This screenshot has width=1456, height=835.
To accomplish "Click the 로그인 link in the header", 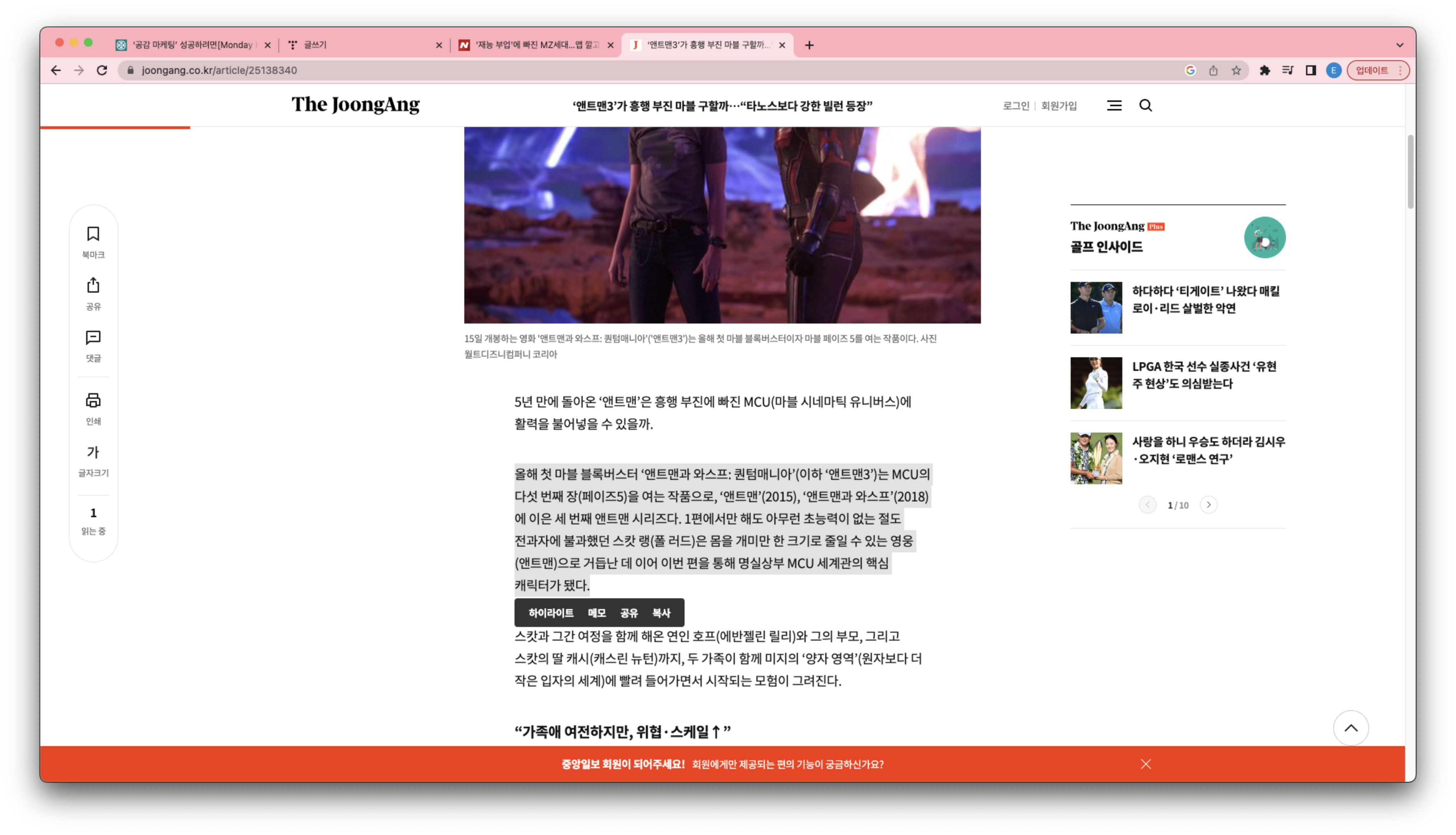I will coord(1015,105).
